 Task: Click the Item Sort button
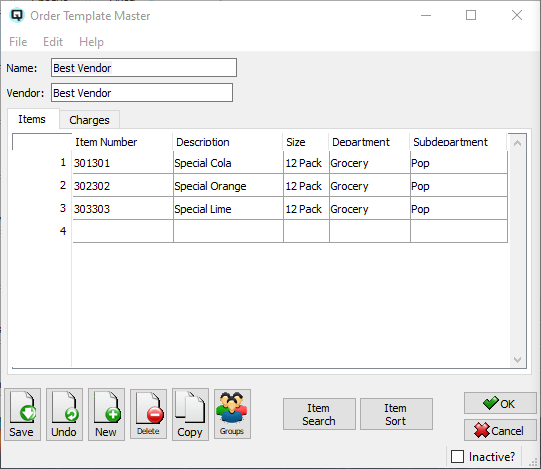(396, 414)
